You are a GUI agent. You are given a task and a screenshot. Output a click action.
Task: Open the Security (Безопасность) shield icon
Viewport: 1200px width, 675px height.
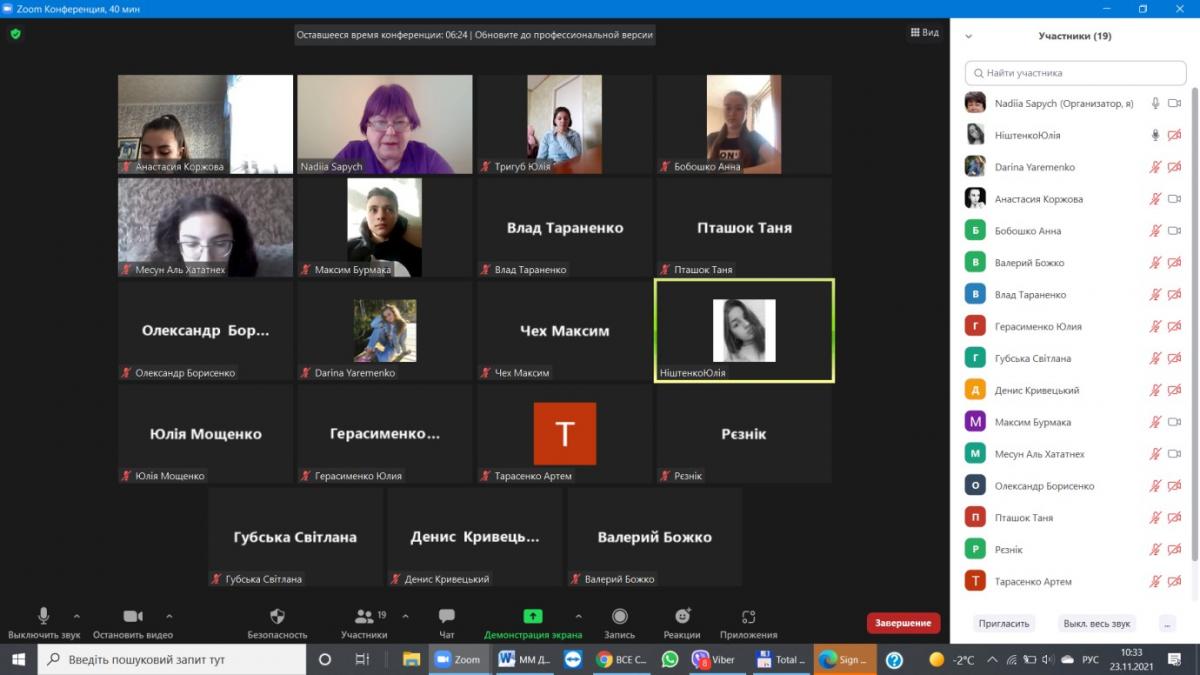click(x=277, y=617)
